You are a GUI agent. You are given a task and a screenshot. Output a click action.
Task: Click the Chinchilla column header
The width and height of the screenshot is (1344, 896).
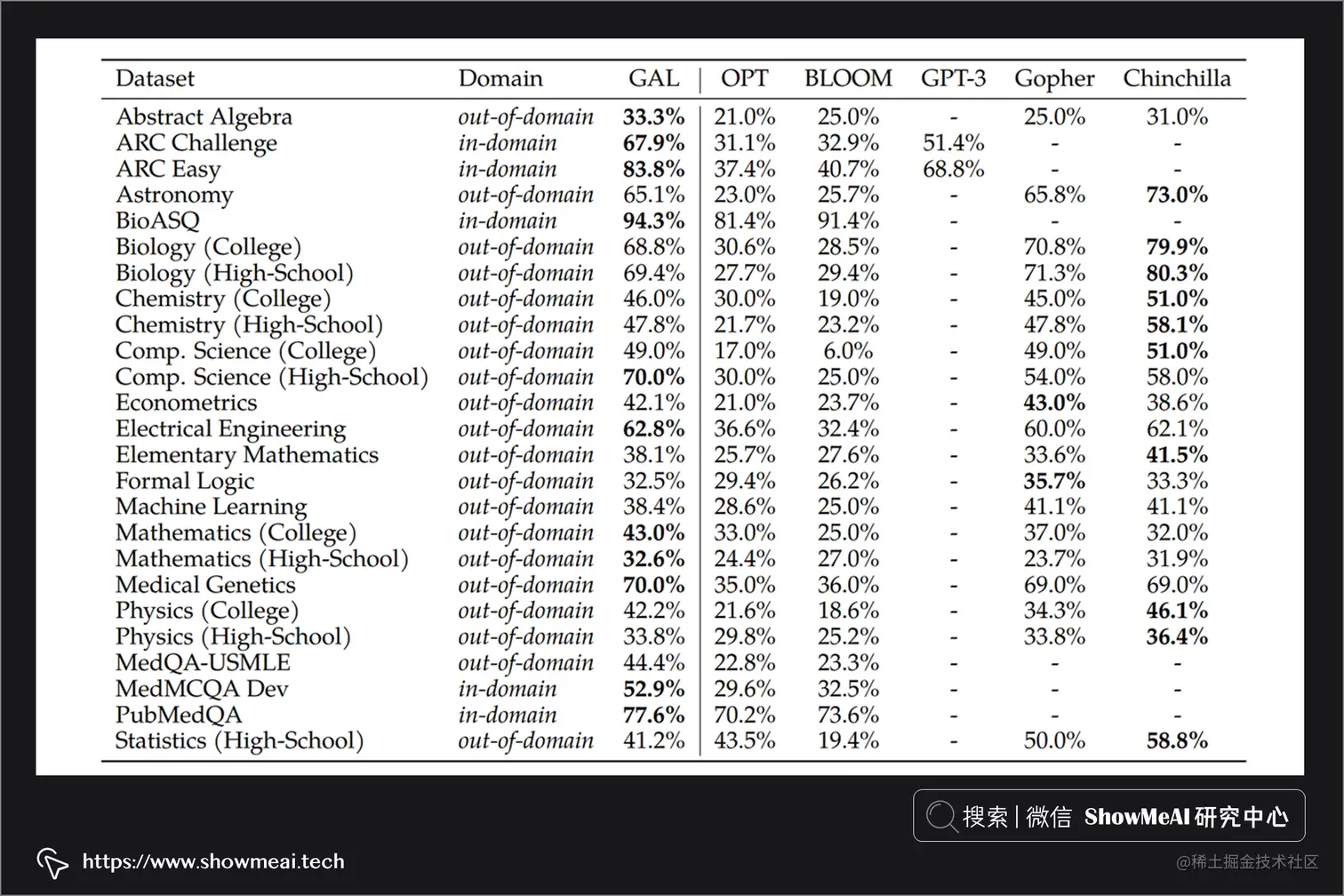[x=1177, y=78]
